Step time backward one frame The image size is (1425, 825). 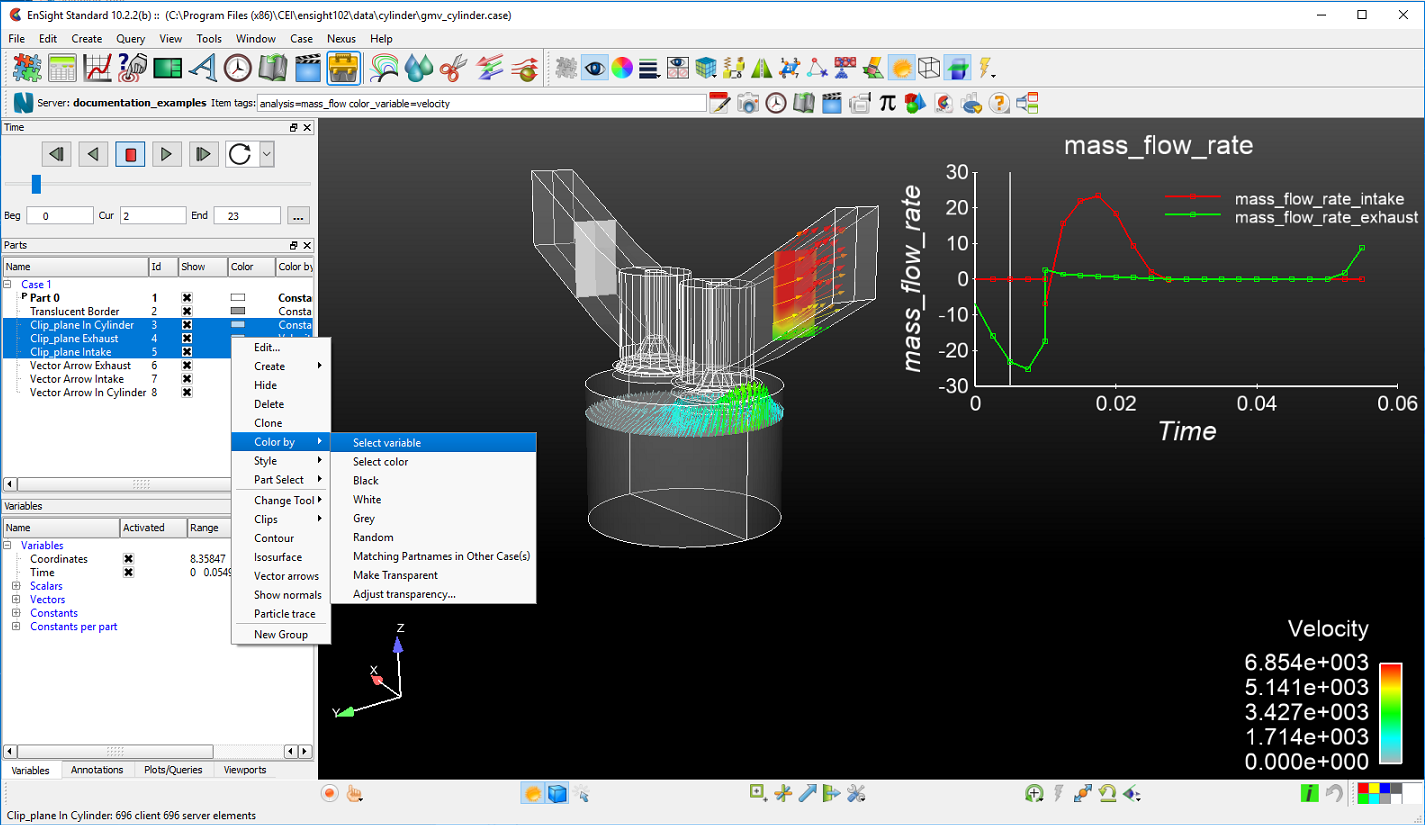[57, 154]
